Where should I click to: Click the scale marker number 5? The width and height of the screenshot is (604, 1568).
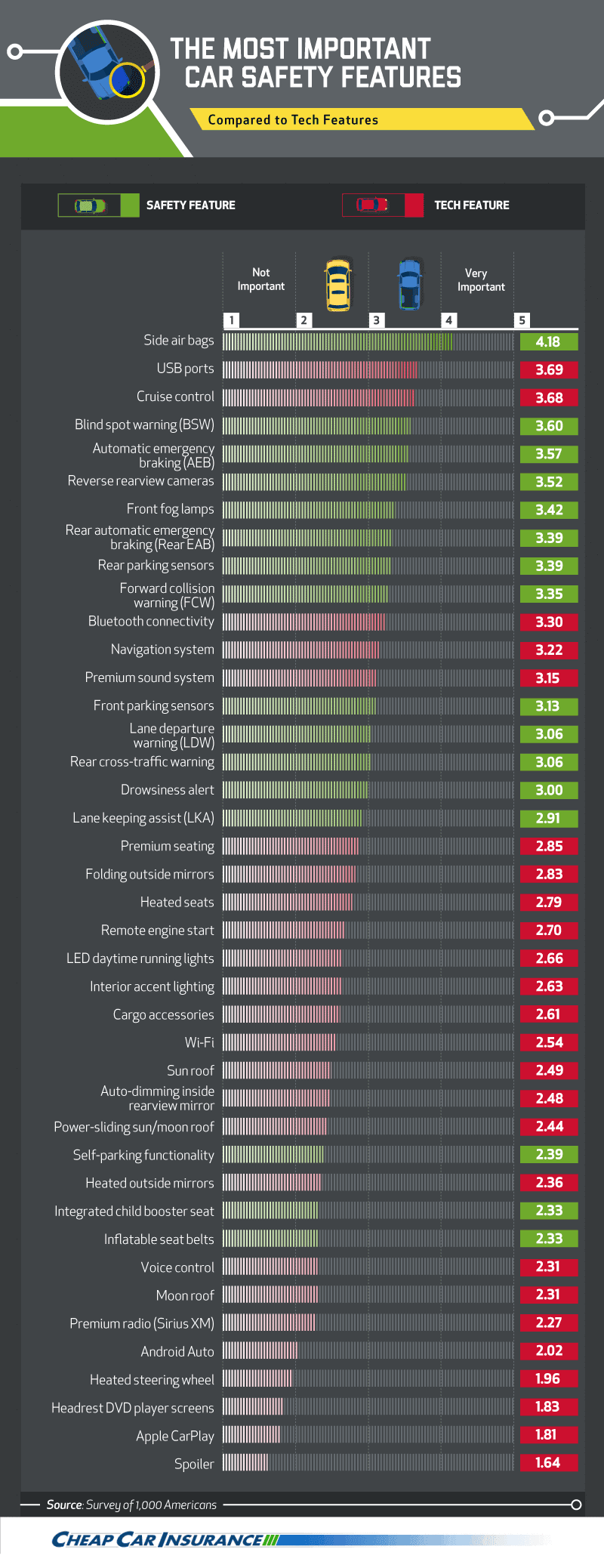(x=522, y=320)
